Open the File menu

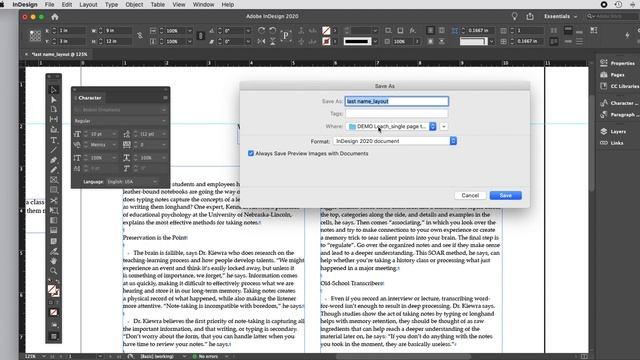(x=49, y=4)
